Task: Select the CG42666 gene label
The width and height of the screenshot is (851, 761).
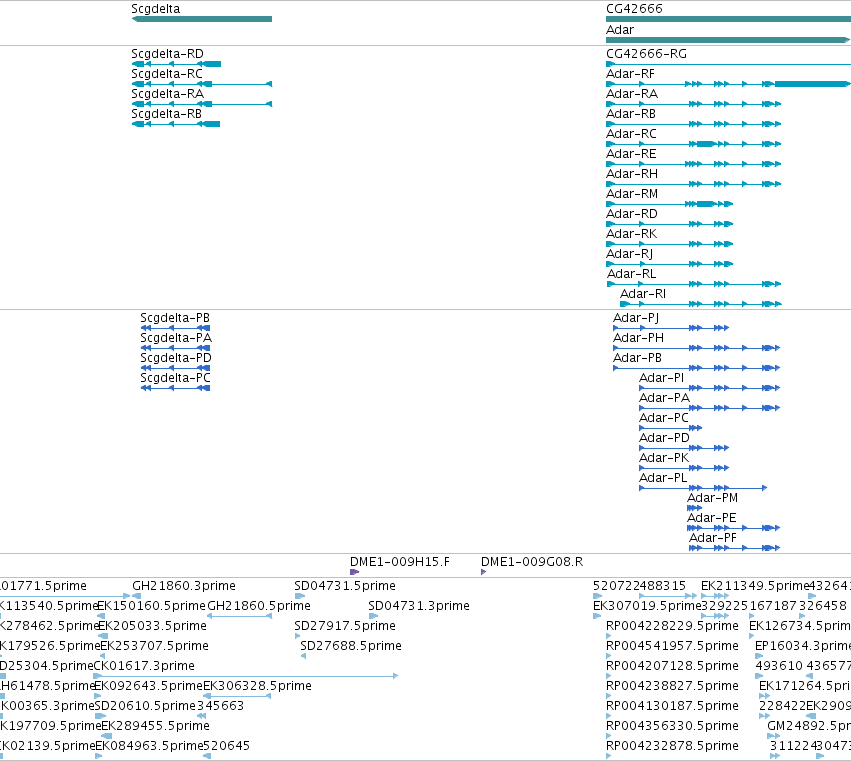Action: tap(634, 9)
